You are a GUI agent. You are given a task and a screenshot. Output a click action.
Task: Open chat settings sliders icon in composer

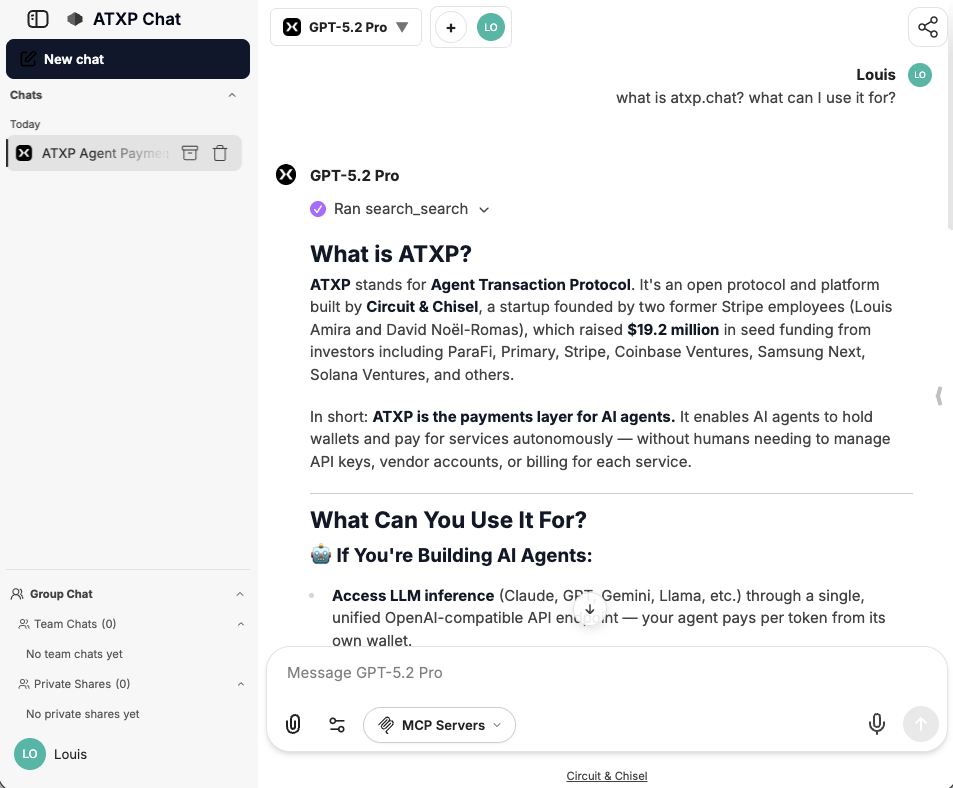pos(337,723)
